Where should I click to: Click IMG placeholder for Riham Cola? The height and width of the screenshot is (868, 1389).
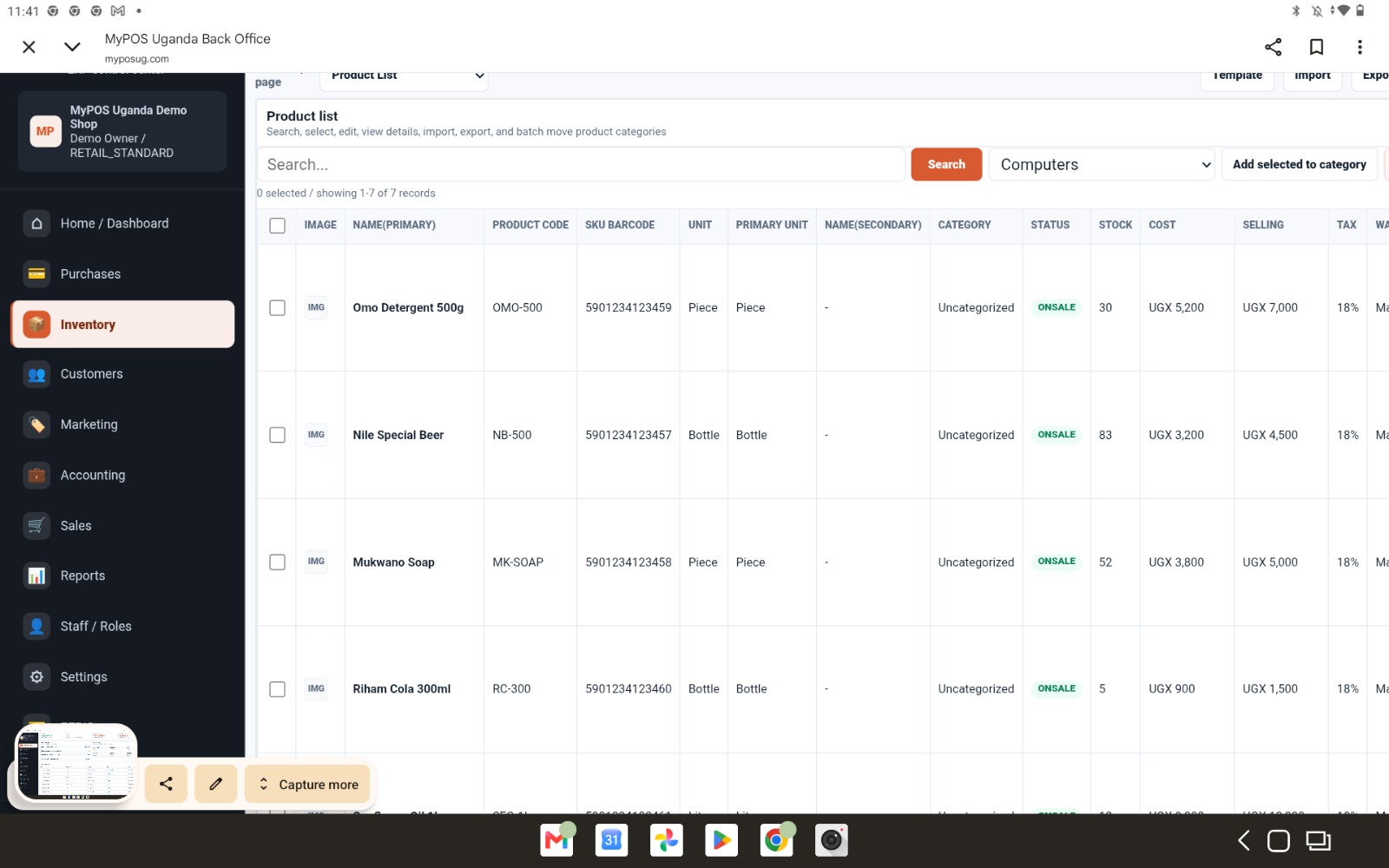pyautogui.click(x=316, y=689)
